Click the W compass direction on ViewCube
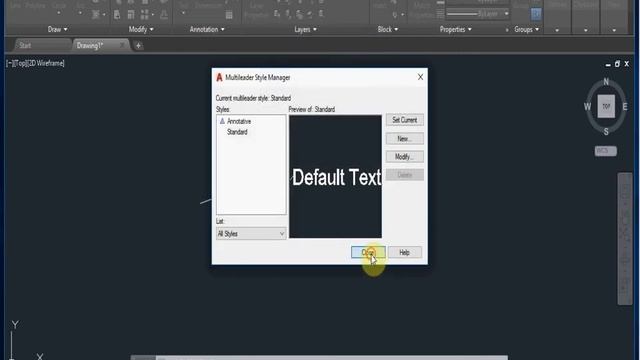The height and width of the screenshot is (360, 640). [587, 107]
